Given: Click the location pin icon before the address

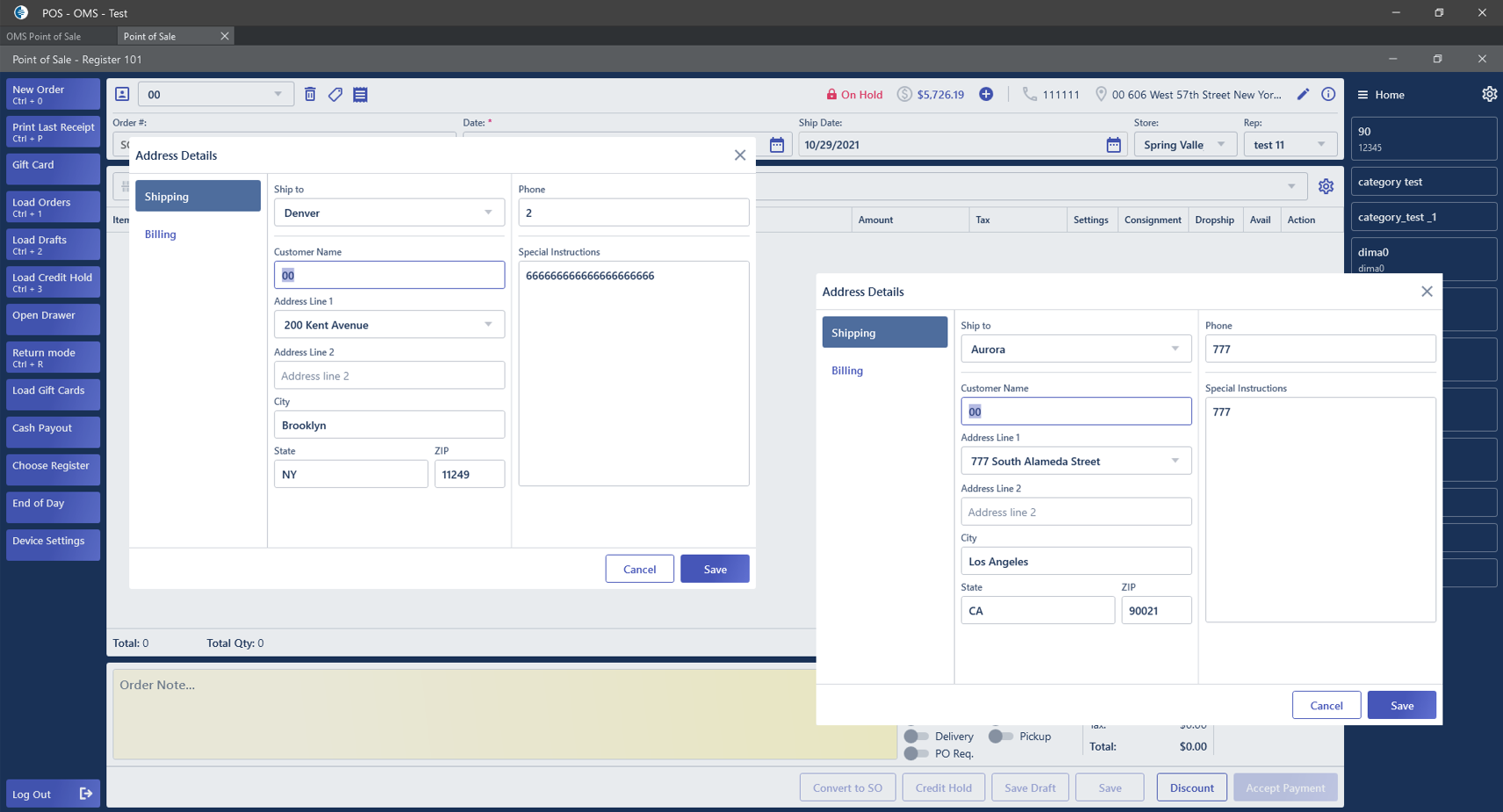Looking at the screenshot, I should pos(1101,94).
